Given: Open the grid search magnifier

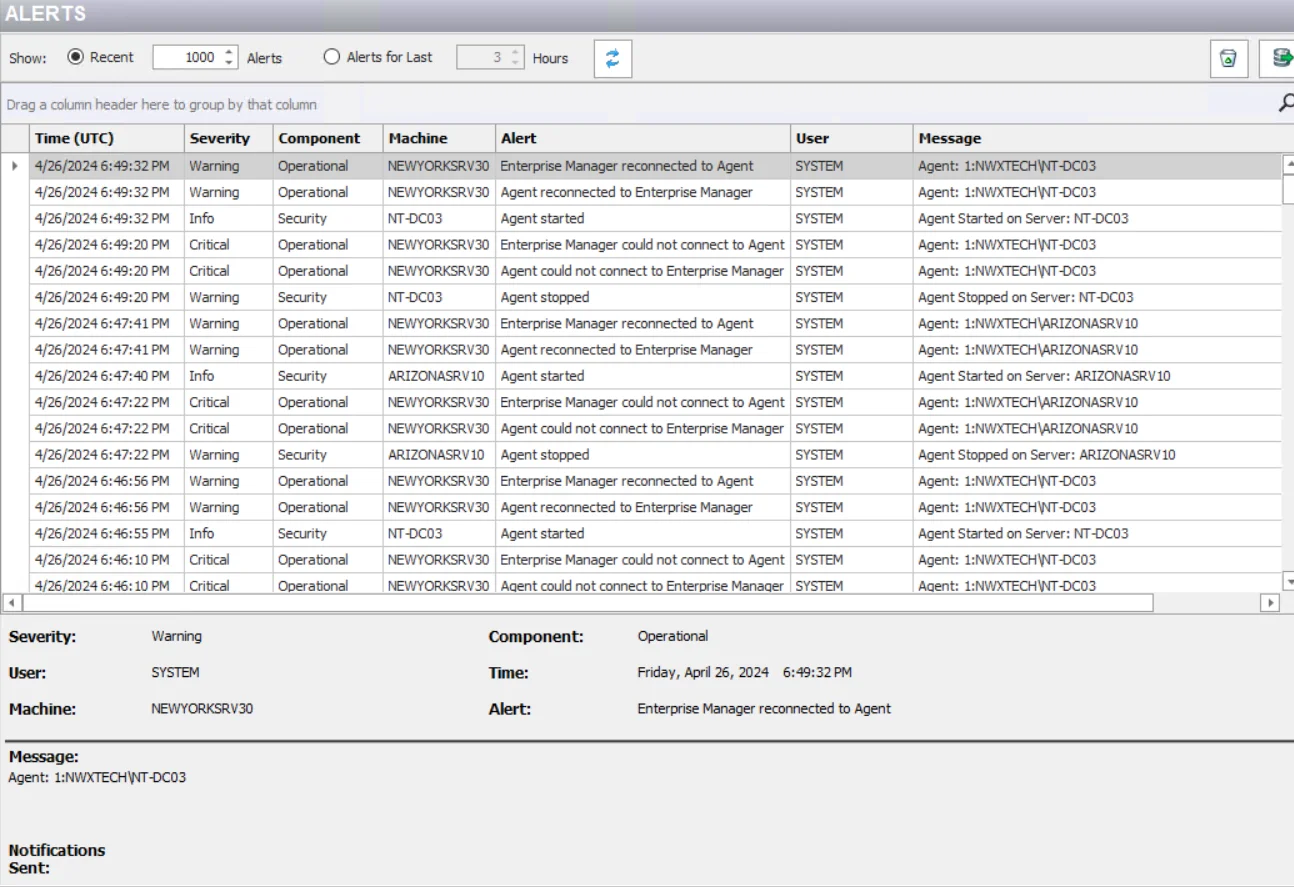Looking at the screenshot, I should coord(1286,103).
